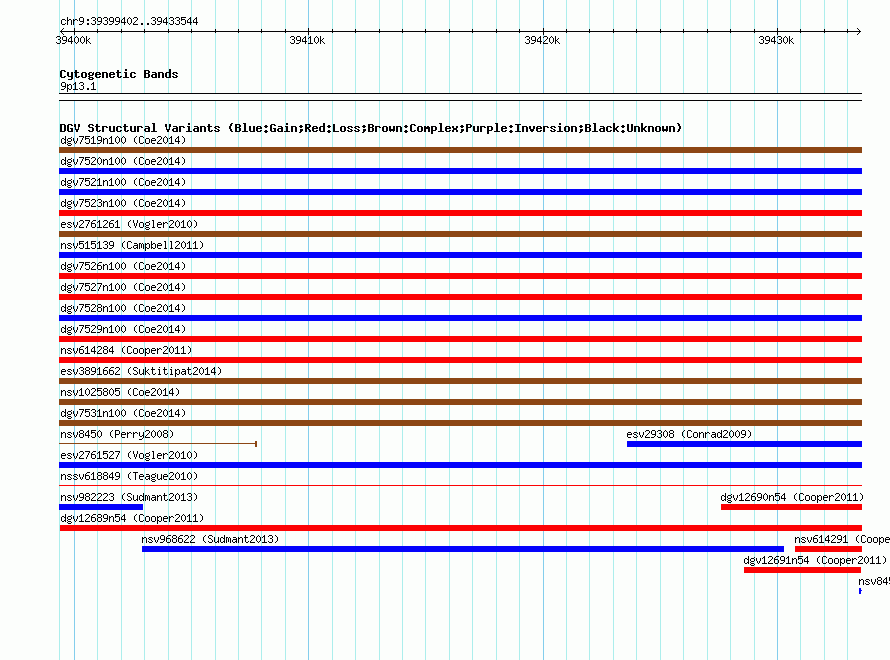The width and height of the screenshot is (890, 660).
Task: Click the red loss bar under dgv7523n100
Action: click(460, 213)
